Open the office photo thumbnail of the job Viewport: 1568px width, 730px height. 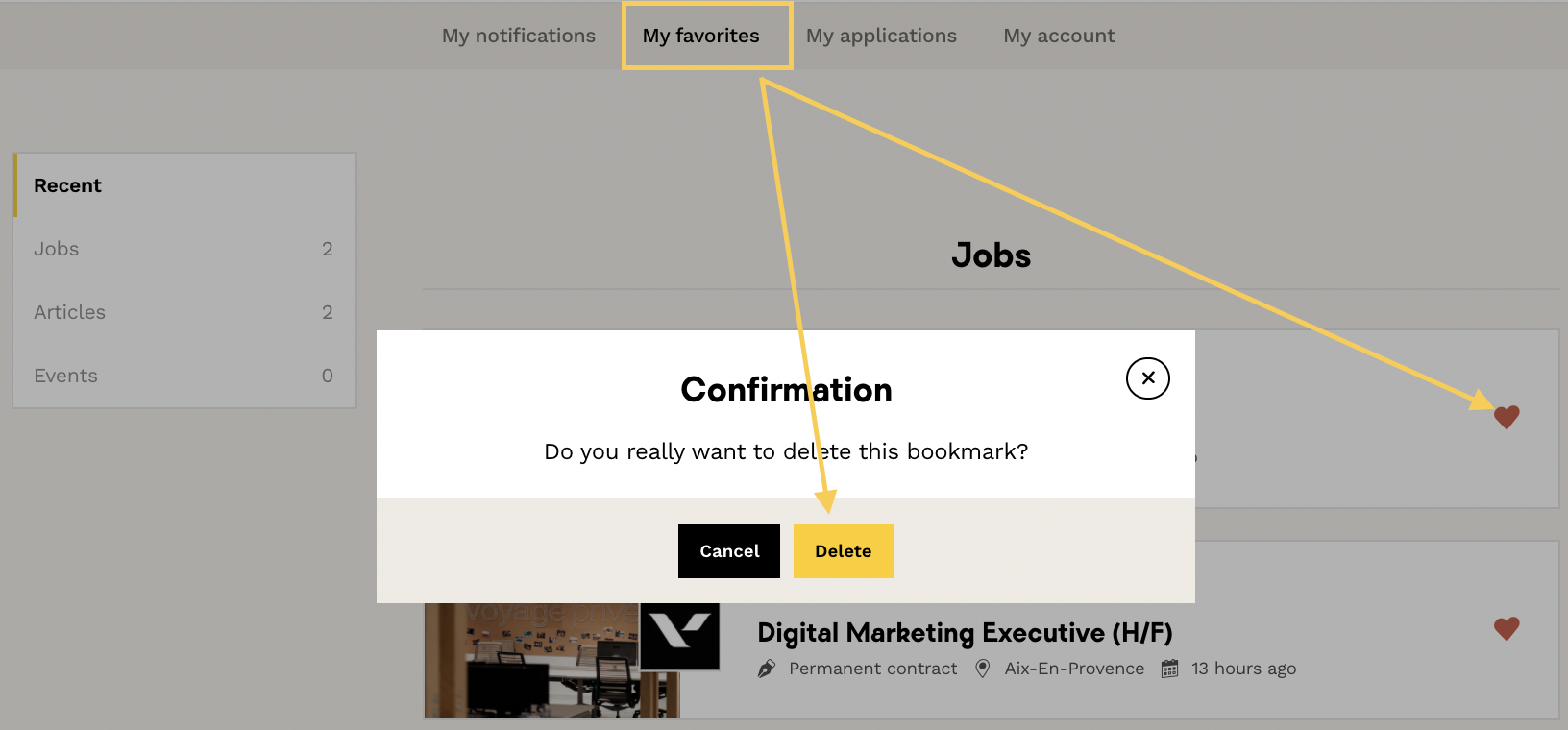(538, 663)
